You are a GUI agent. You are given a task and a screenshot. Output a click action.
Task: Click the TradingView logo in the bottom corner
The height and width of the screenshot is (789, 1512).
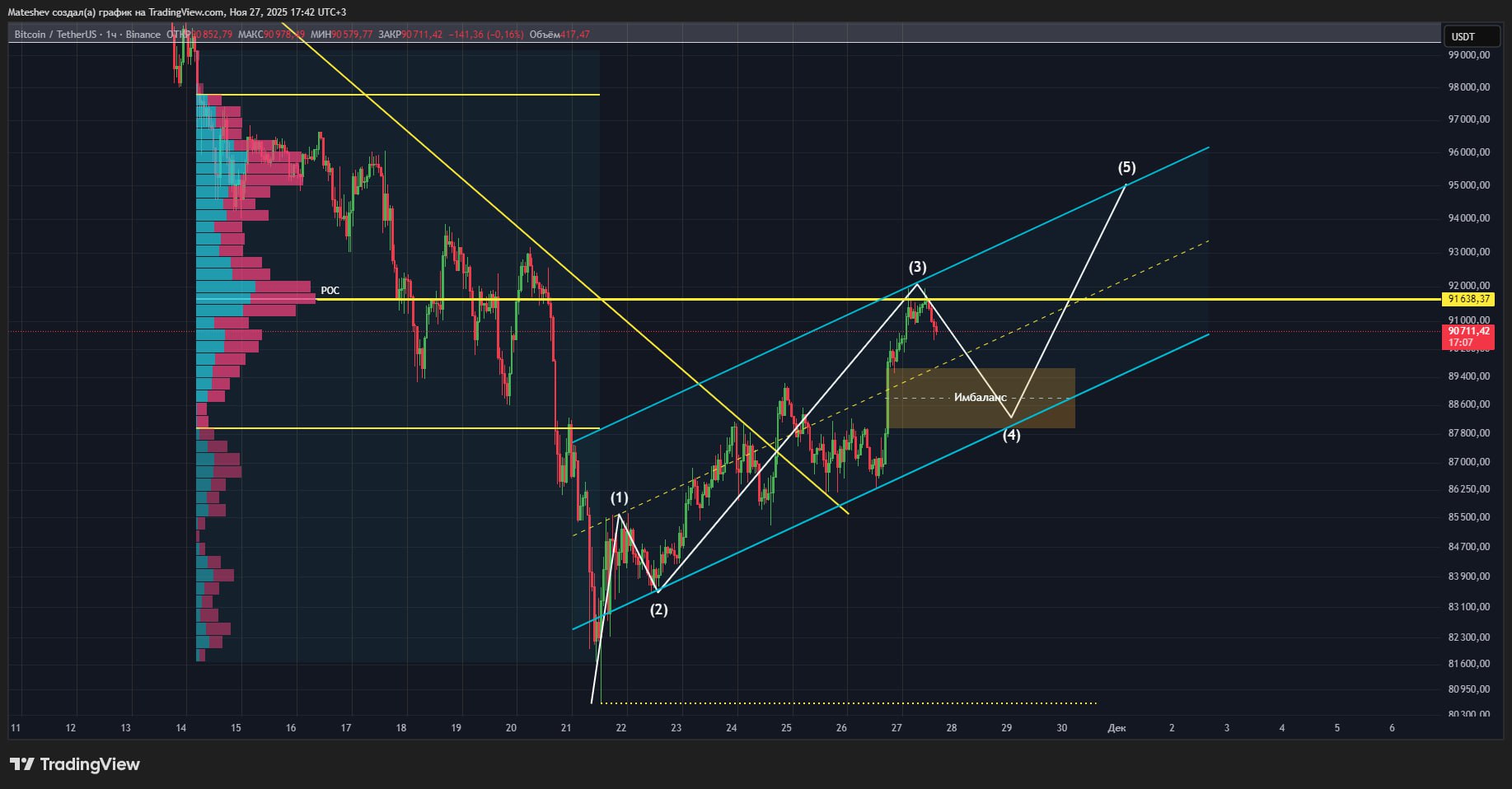[x=75, y=764]
